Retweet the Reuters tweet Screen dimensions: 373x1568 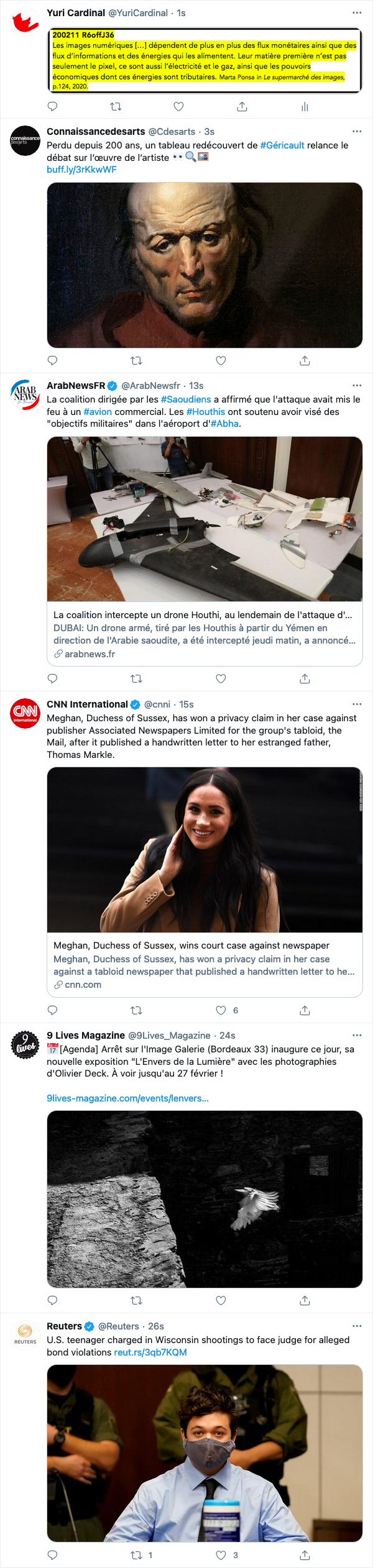point(137,1555)
